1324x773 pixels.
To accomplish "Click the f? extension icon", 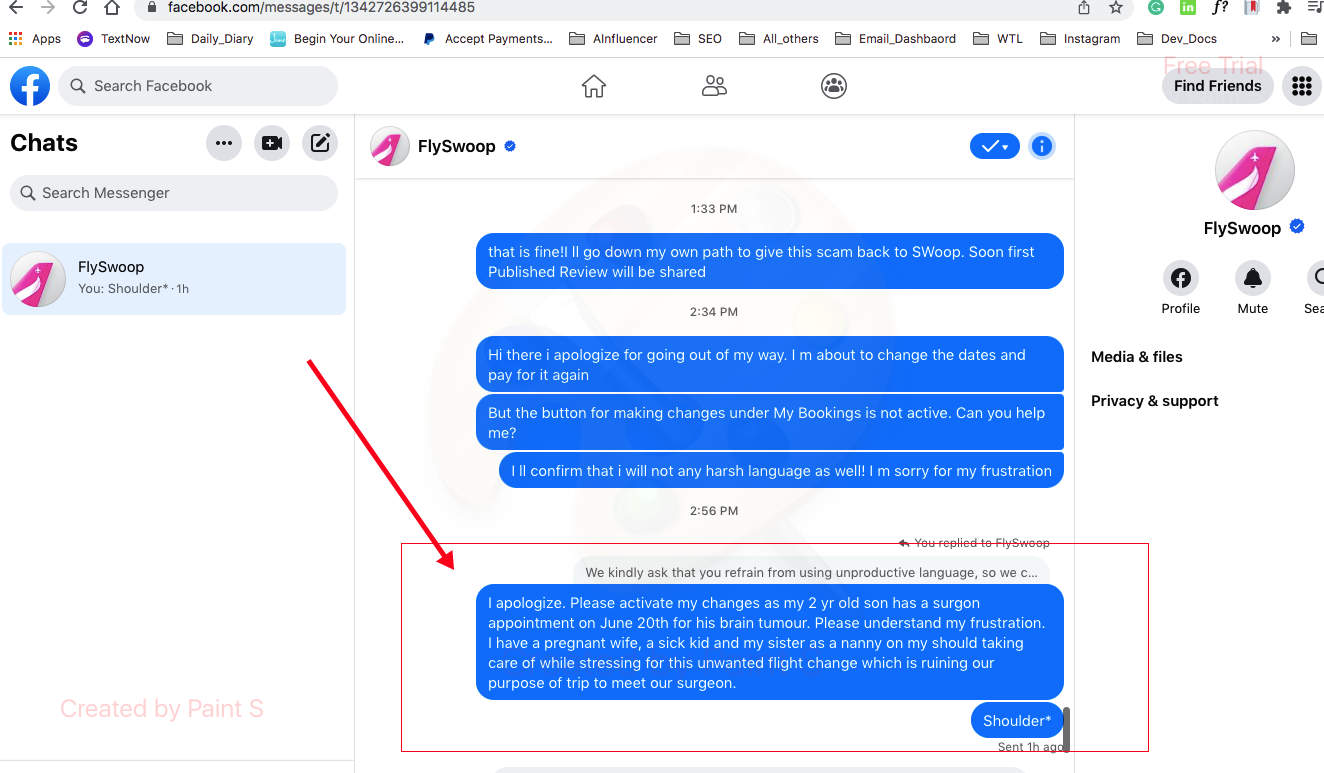I will 1220,8.
